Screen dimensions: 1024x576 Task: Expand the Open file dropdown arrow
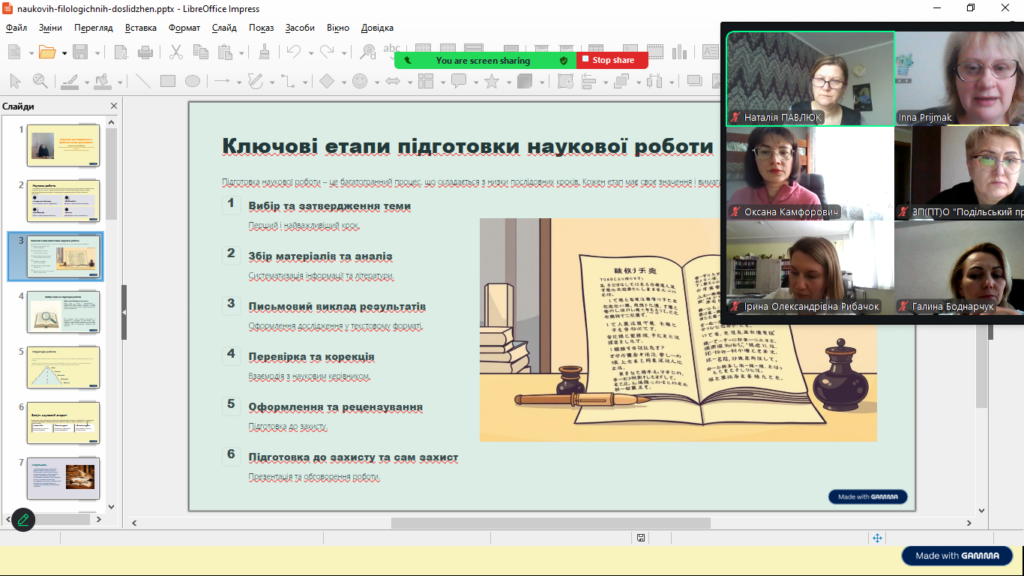[63, 52]
